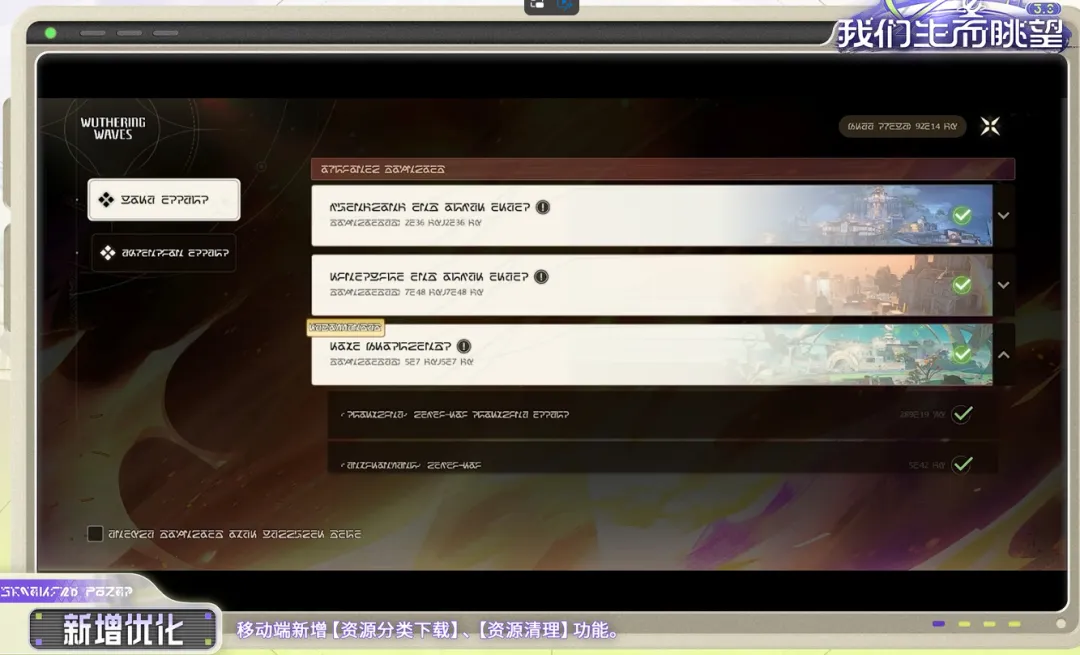Select the last yellow page indicator dot
The height and width of the screenshot is (655, 1080).
1015,624
